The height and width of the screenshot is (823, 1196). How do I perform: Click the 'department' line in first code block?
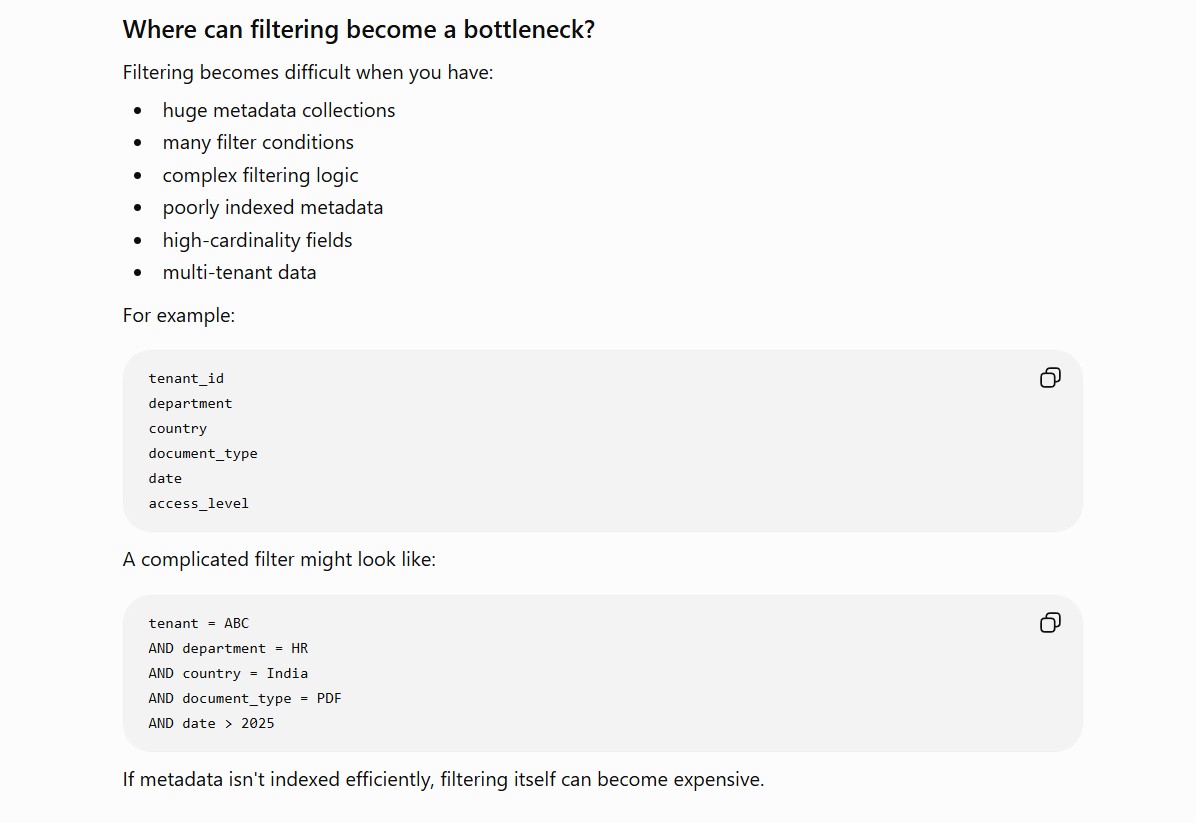point(190,403)
